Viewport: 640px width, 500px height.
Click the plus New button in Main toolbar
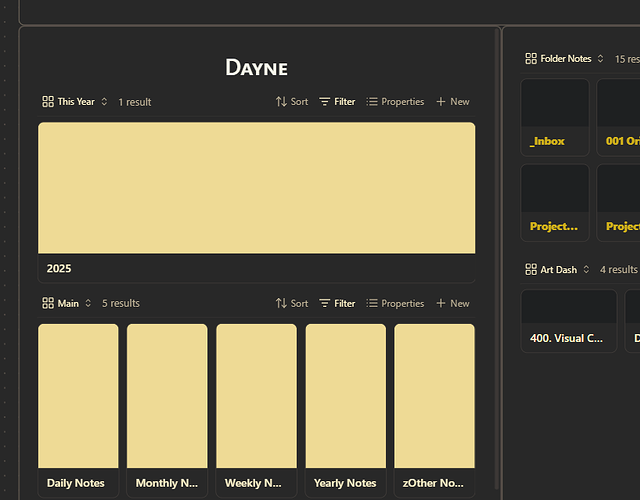click(453, 303)
